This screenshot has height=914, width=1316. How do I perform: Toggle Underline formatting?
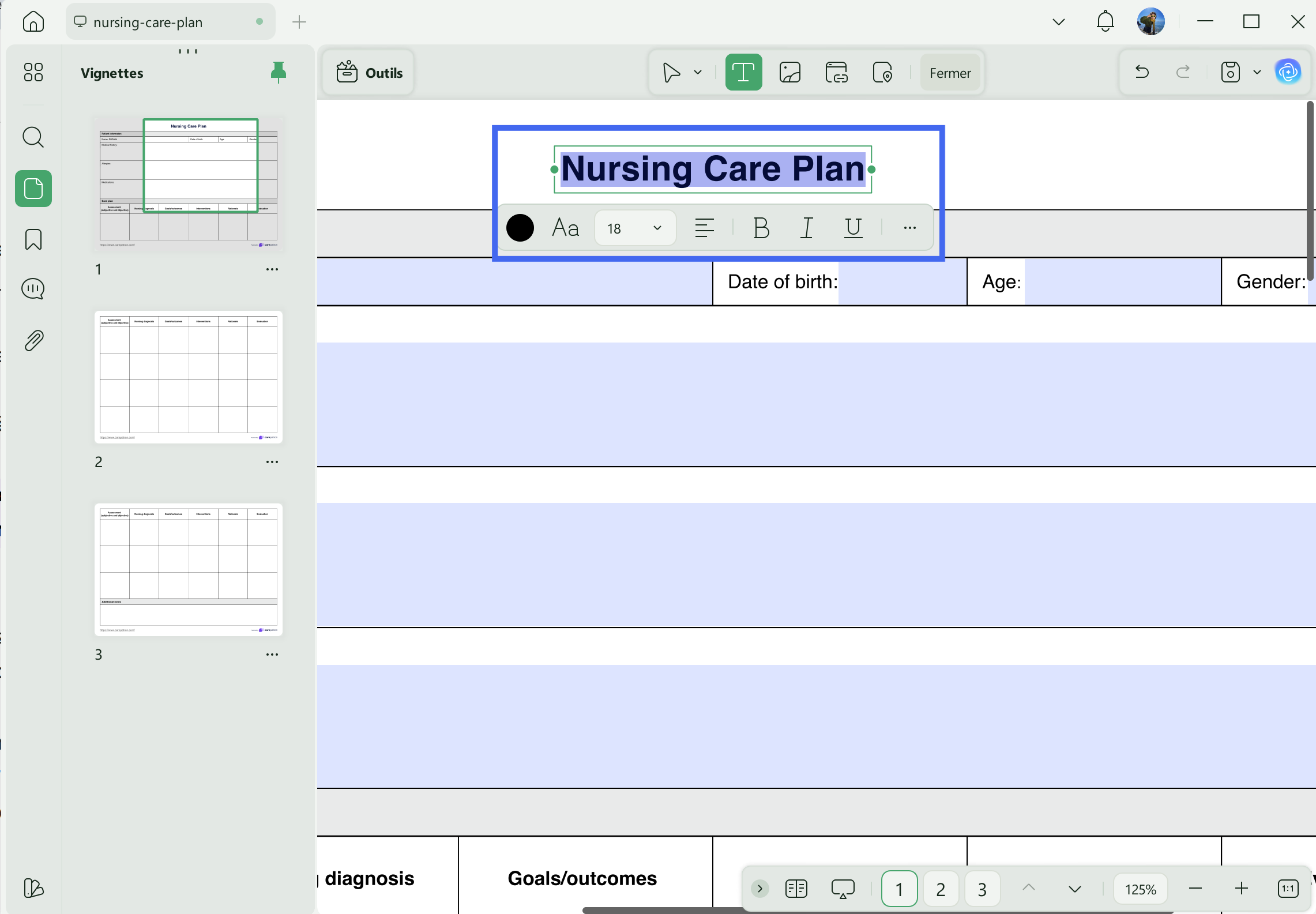click(x=853, y=228)
